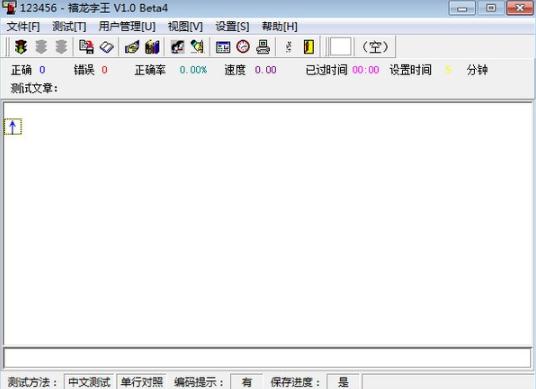This screenshot has width=536, height=389.
Task: Open the 测试[T] menu
Action: click(69, 26)
